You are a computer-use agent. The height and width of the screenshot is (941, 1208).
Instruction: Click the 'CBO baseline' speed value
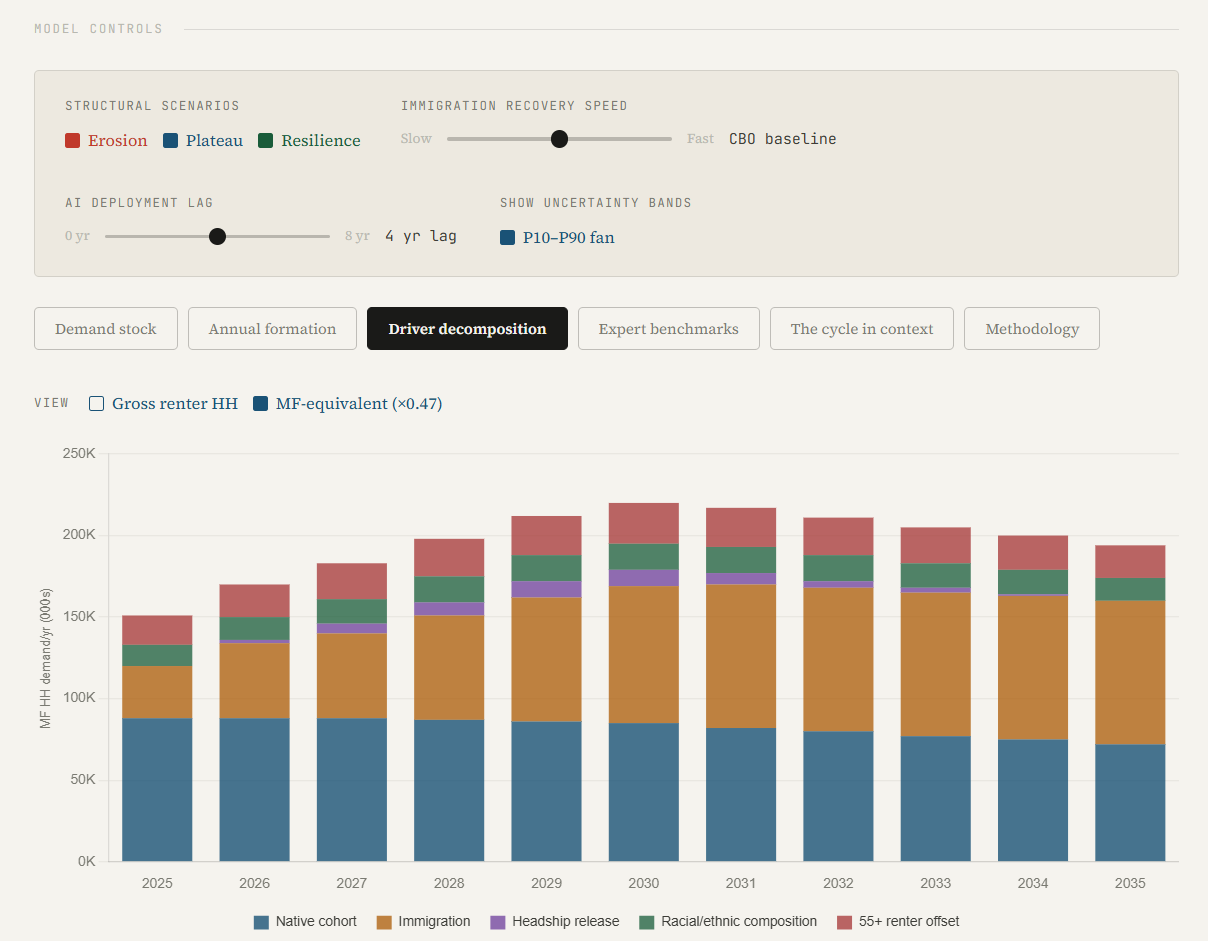pyautogui.click(x=783, y=139)
